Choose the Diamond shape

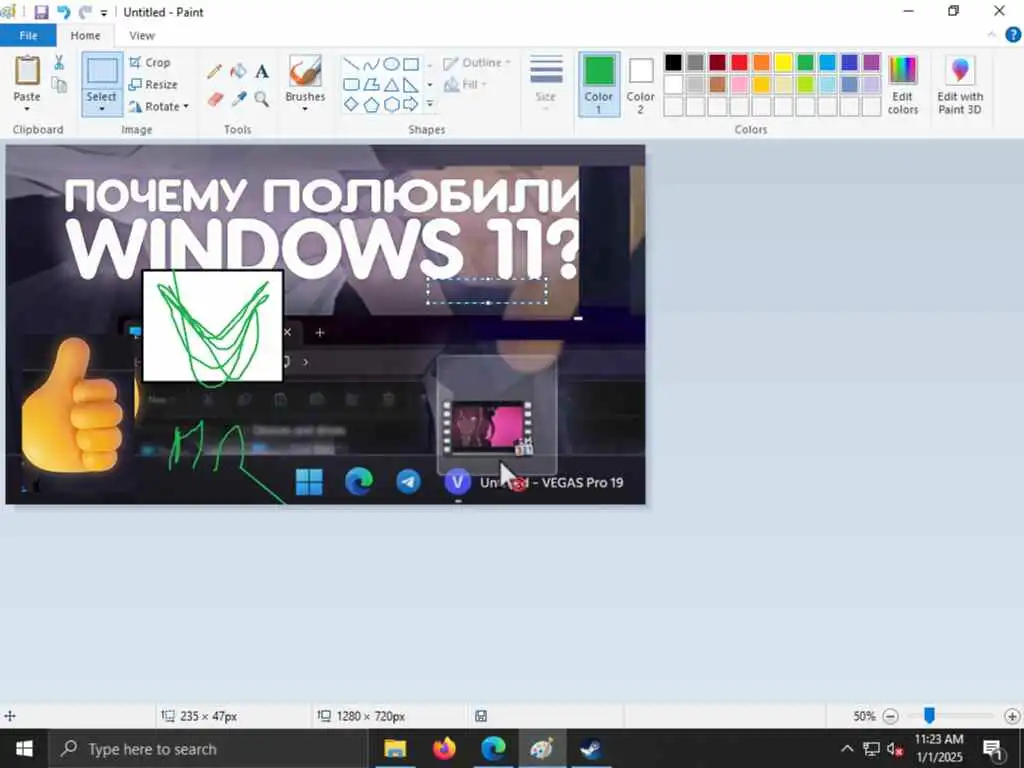point(351,104)
